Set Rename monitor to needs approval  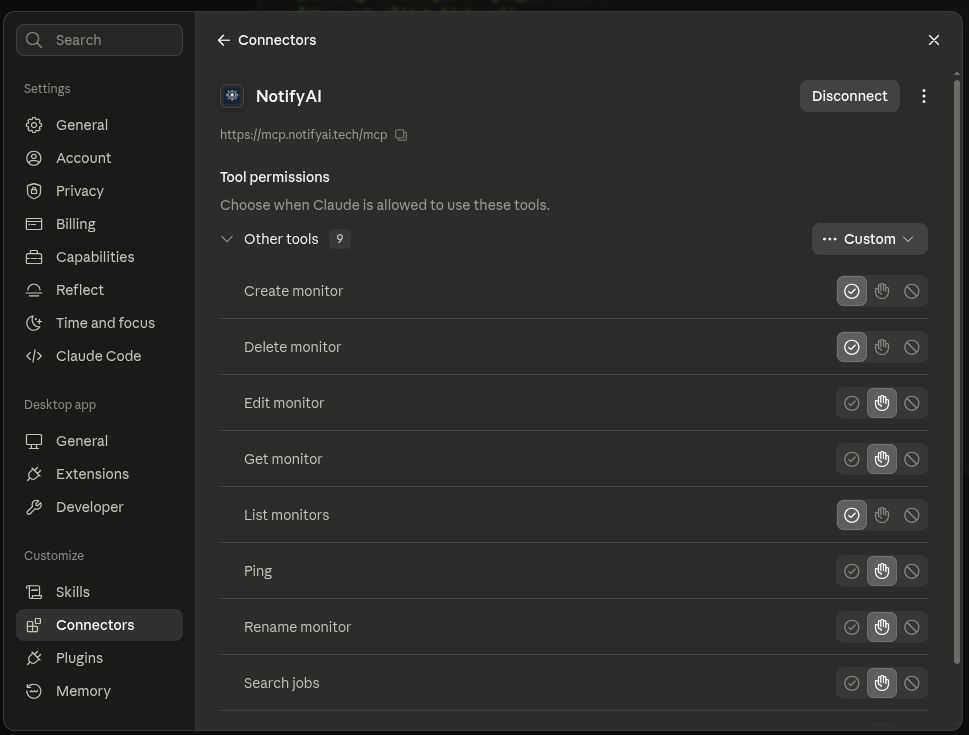pyautogui.click(x=882, y=627)
